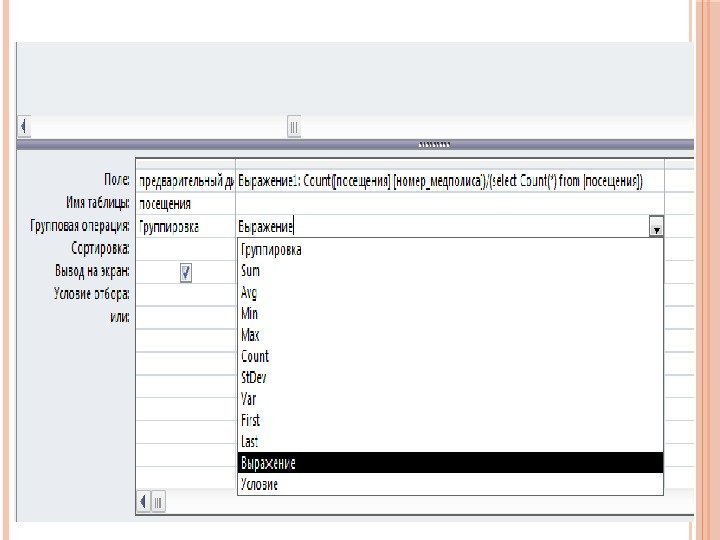Click the Вывод на экран row label

coord(92,271)
